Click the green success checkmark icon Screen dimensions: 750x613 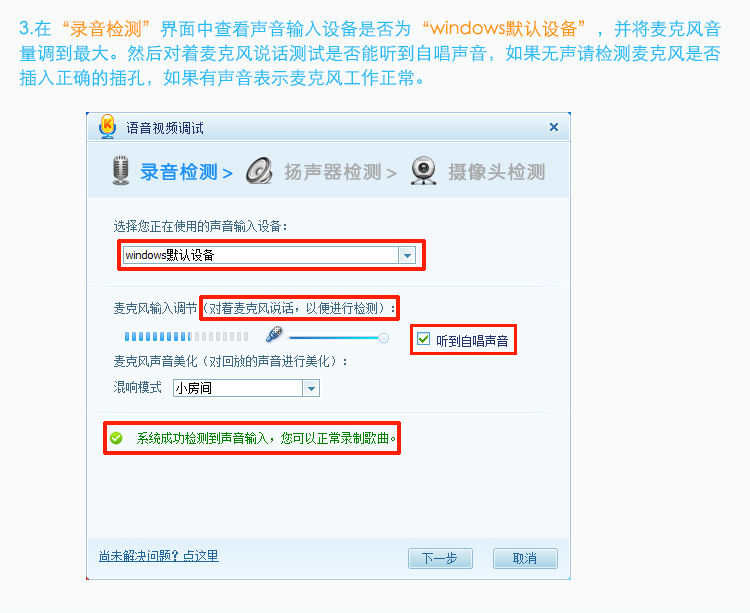pyautogui.click(x=116, y=438)
